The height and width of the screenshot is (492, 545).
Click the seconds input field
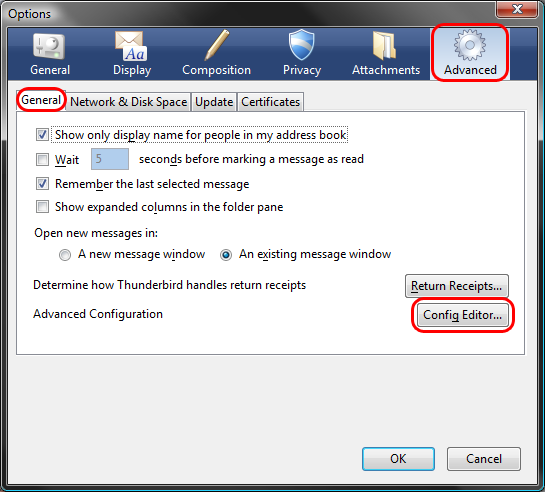click(x=110, y=159)
